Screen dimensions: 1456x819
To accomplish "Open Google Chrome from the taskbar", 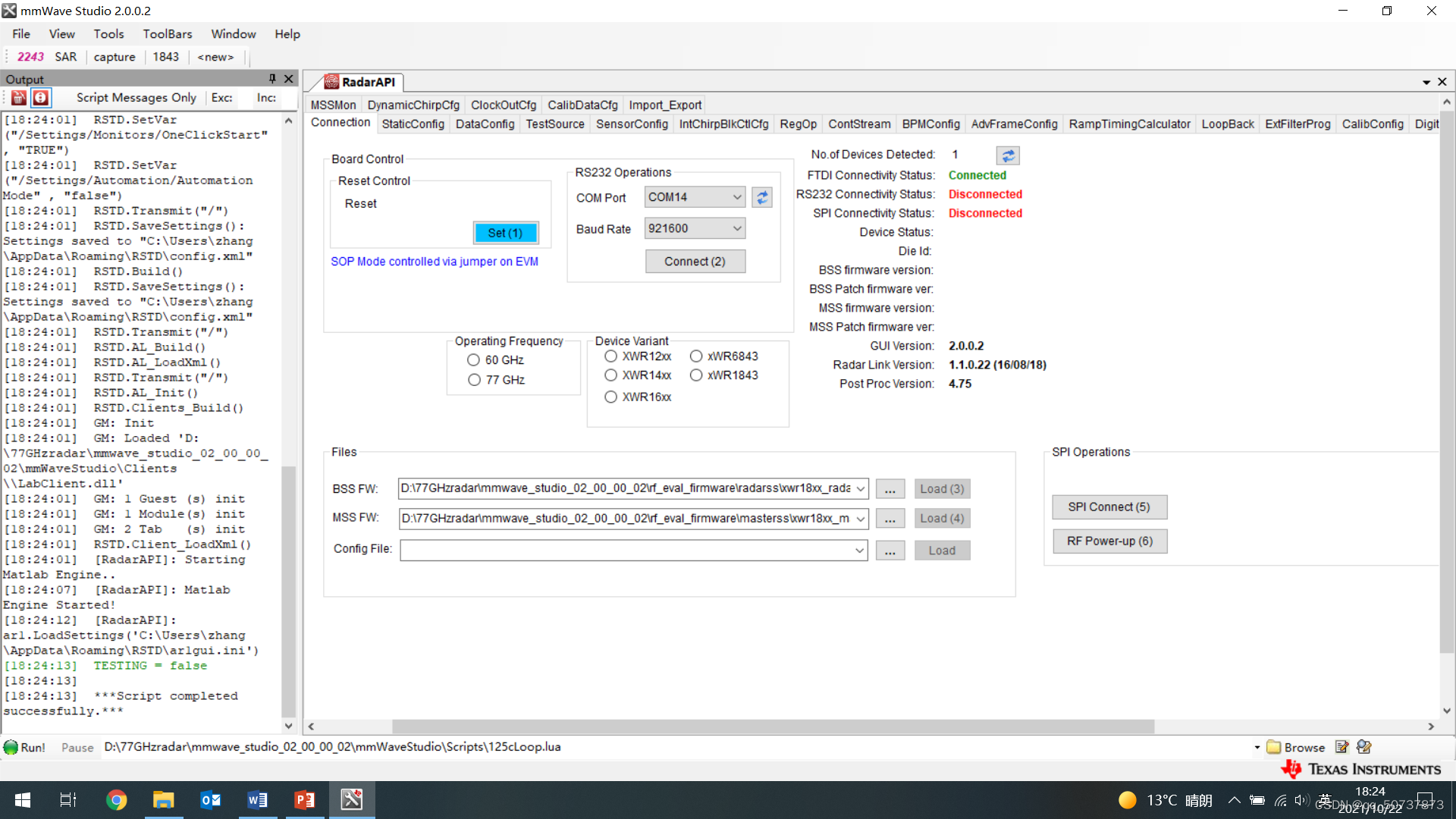I will coord(116,800).
